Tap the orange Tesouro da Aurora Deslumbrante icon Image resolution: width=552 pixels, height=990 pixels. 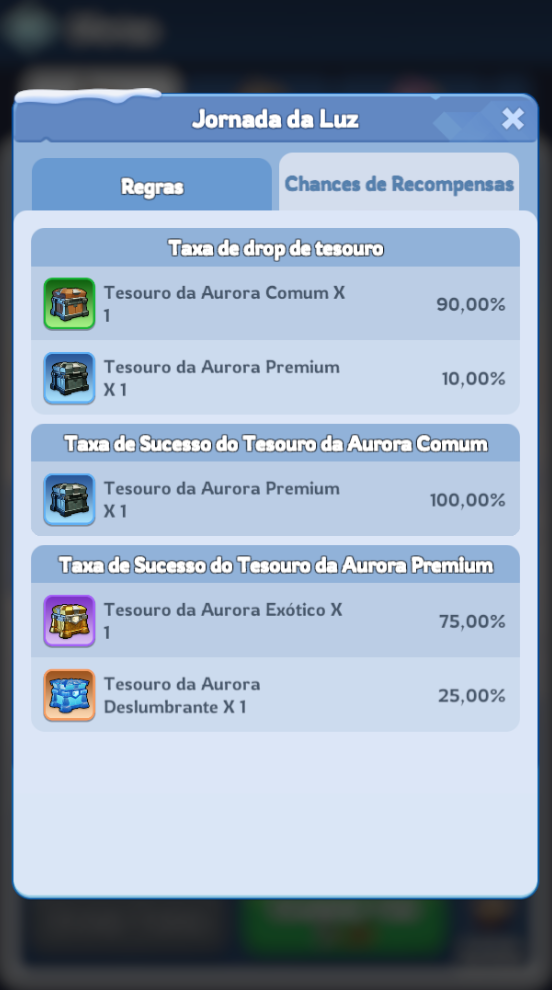click(69, 695)
